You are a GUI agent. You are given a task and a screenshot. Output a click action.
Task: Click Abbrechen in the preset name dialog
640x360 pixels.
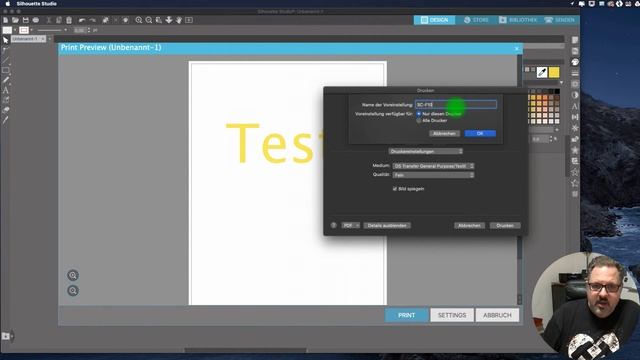coord(444,133)
